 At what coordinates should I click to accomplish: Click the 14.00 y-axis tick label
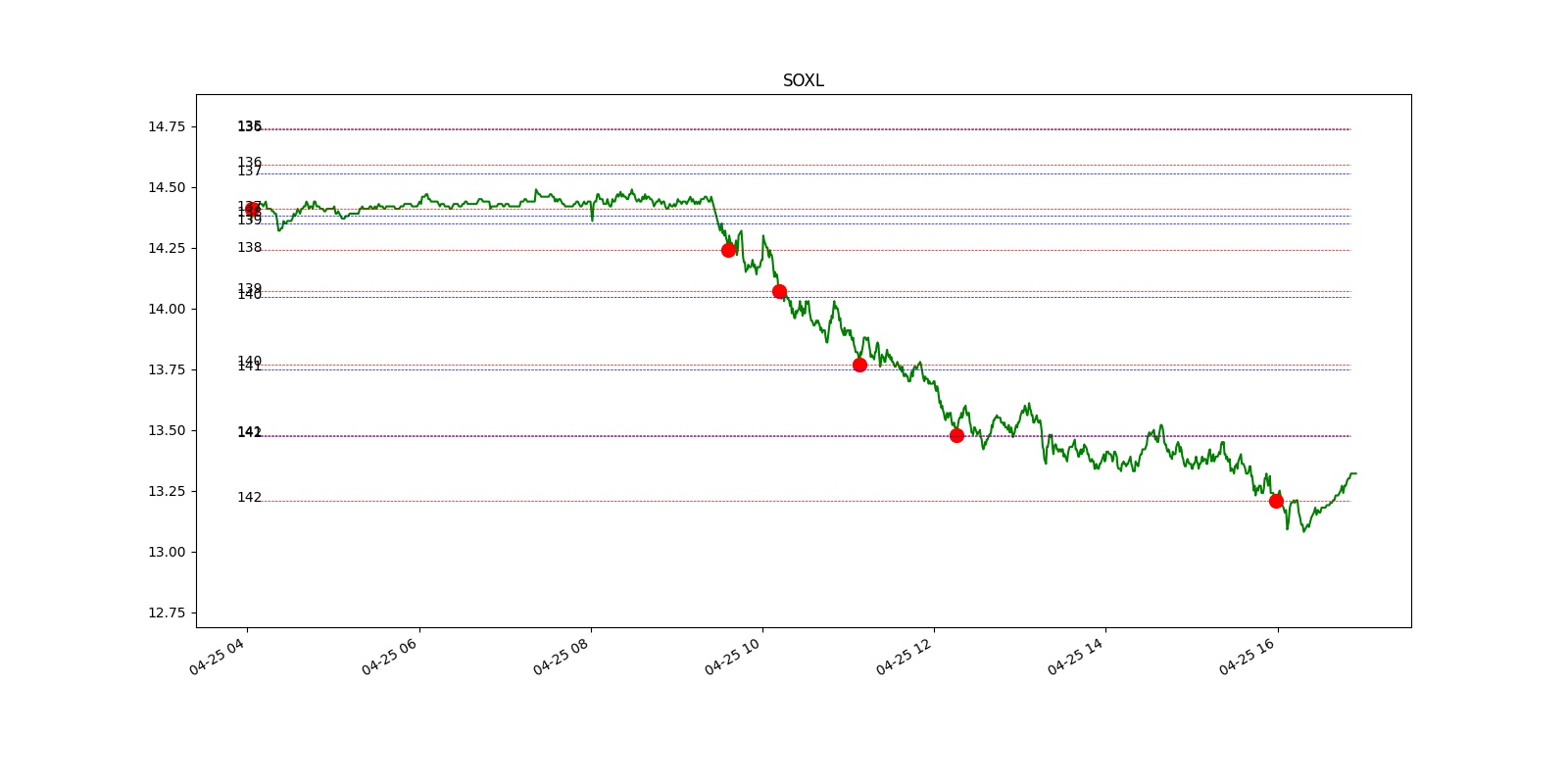pyautogui.click(x=166, y=309)
